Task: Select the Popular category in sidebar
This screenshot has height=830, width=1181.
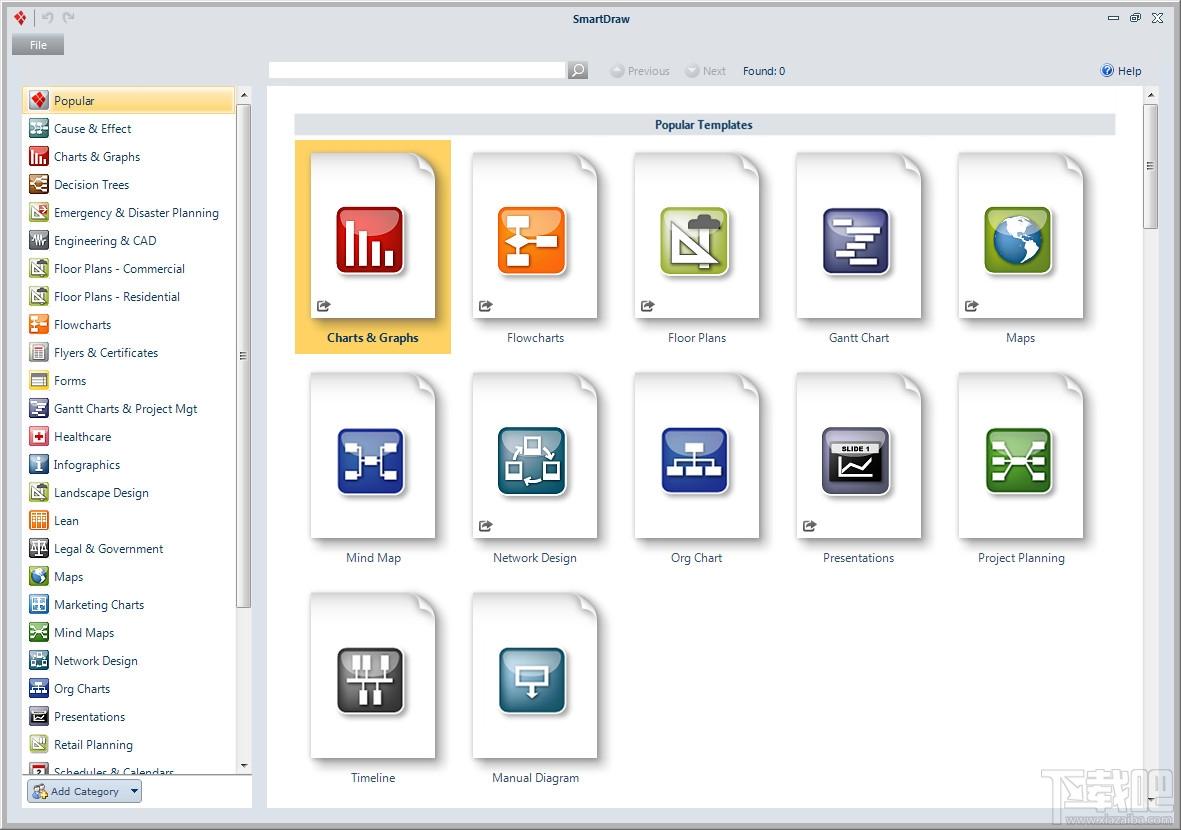Action: click(x=129, y=100)
